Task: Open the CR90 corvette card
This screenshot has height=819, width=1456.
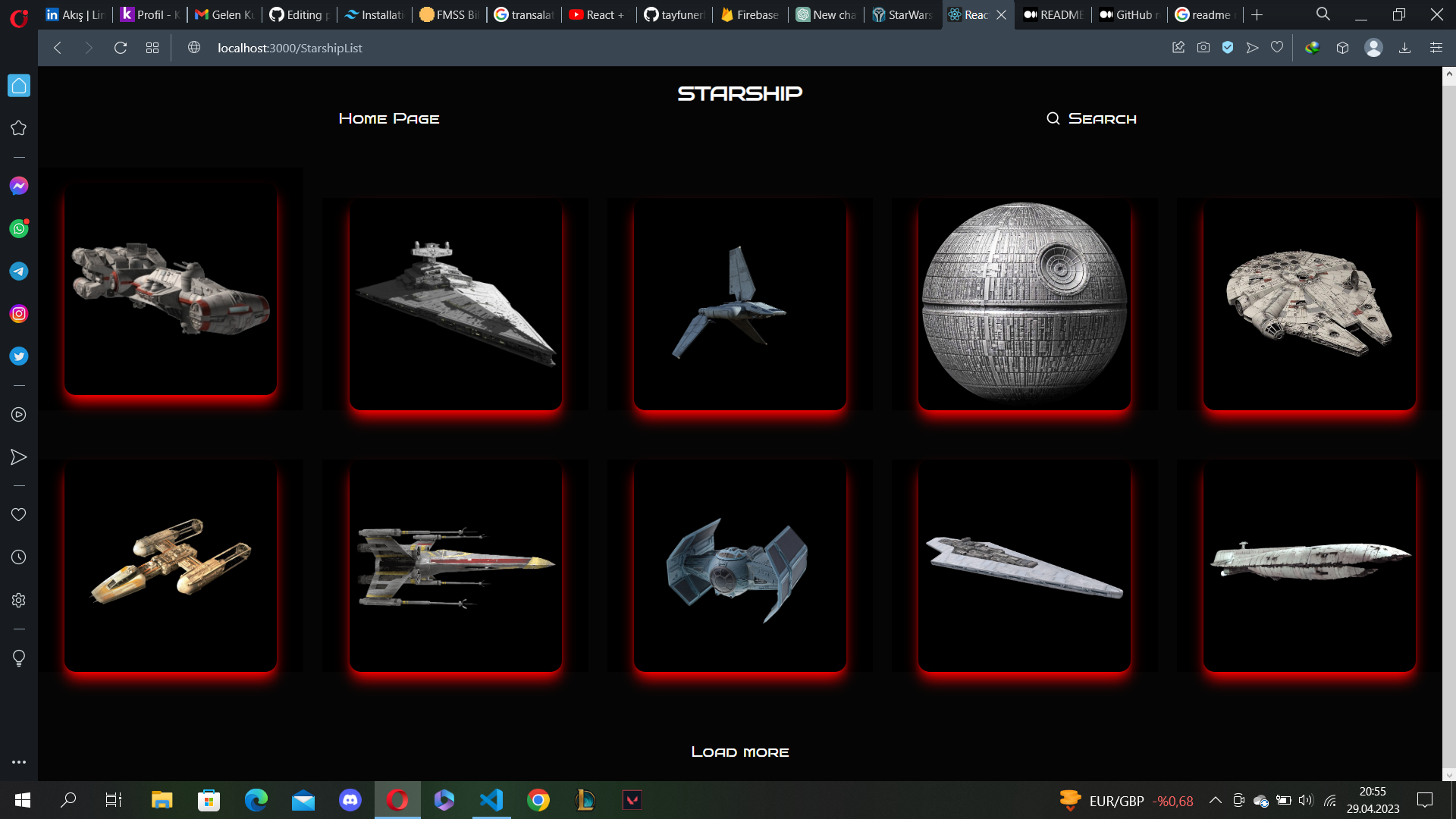Action: click(x=171, y=289)
